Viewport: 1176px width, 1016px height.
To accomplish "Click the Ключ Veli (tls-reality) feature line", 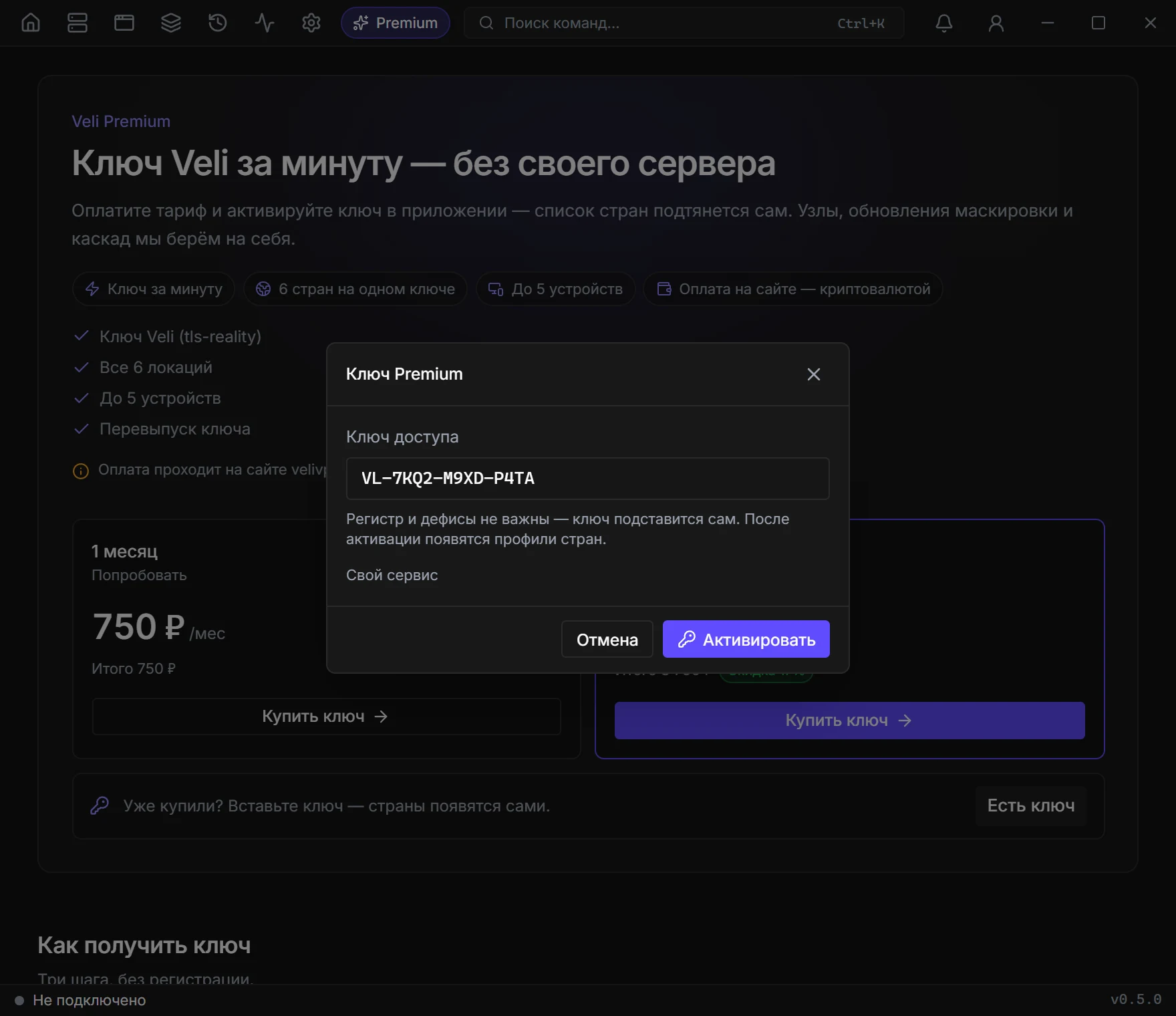I will tap(180, 336).
